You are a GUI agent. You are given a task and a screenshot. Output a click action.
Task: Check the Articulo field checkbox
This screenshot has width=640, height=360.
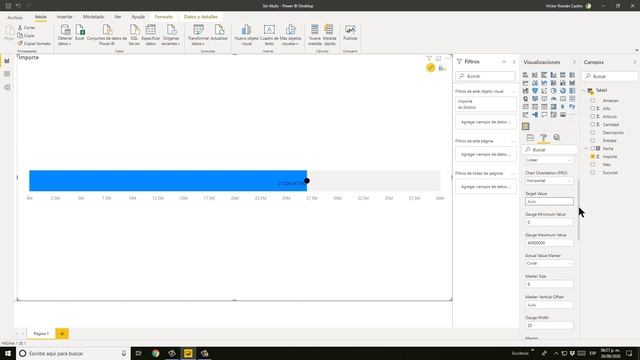coord(593,116)
